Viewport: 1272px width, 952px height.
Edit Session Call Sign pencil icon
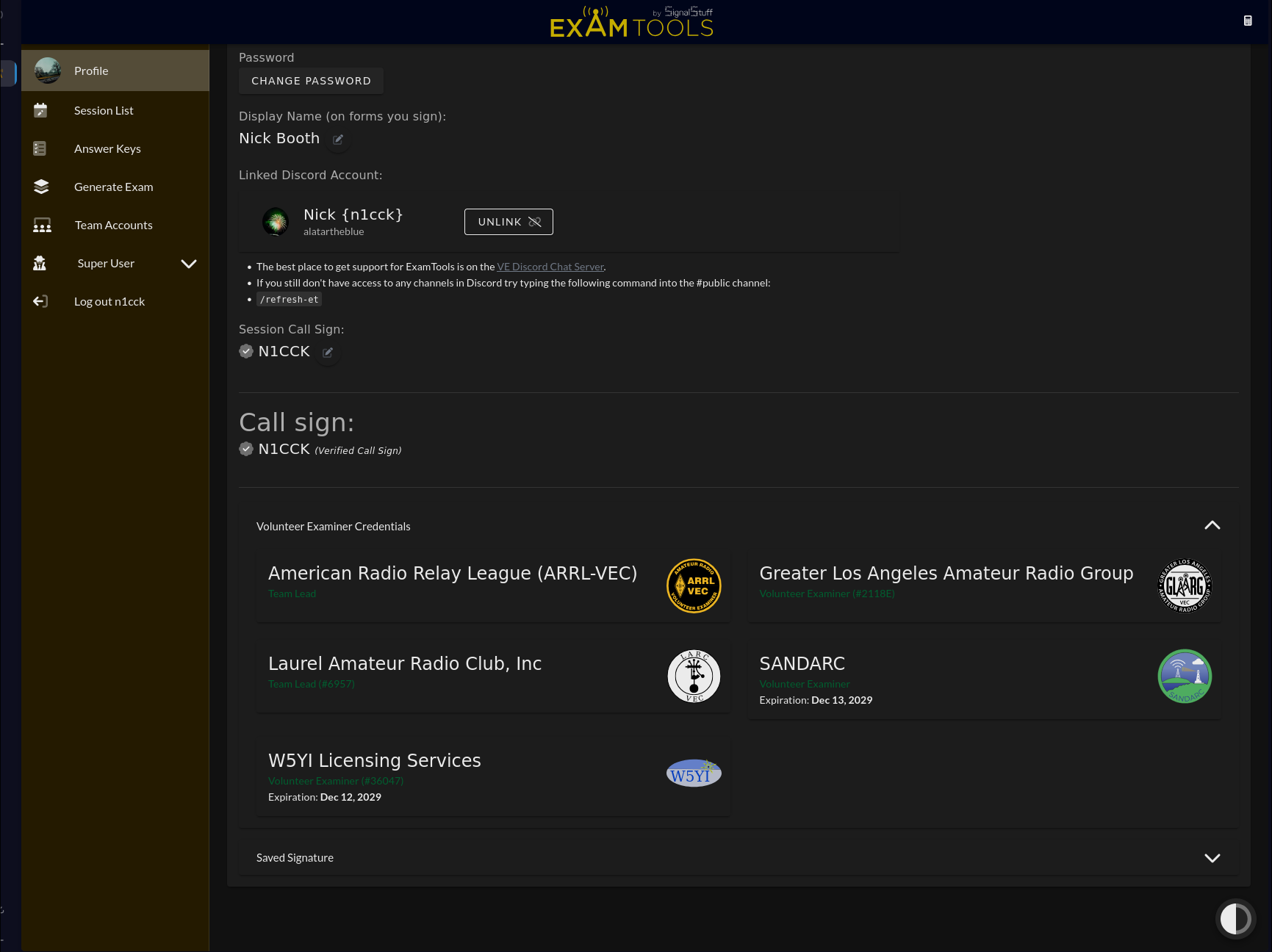click(x=328, y=353)
